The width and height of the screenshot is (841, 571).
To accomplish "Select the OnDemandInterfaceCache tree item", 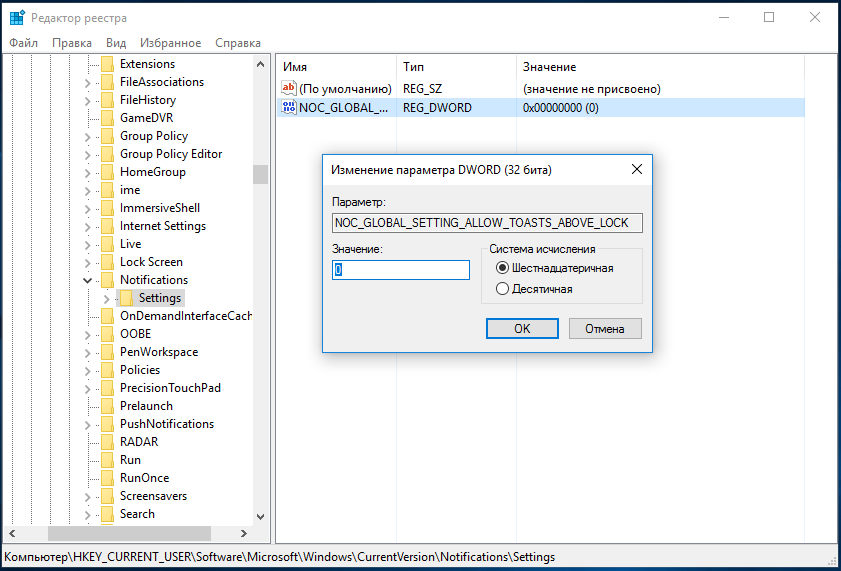I will point(185,316).
